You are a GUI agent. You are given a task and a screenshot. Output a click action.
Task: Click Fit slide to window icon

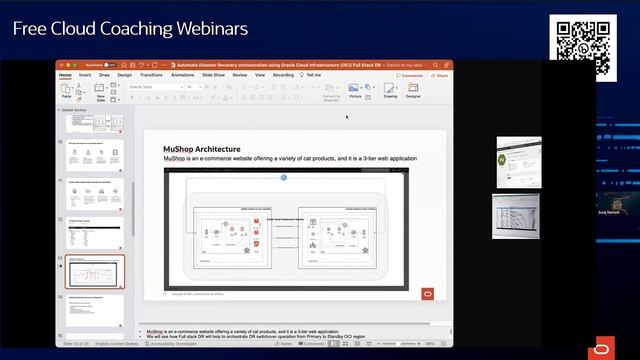pos(444,344)
